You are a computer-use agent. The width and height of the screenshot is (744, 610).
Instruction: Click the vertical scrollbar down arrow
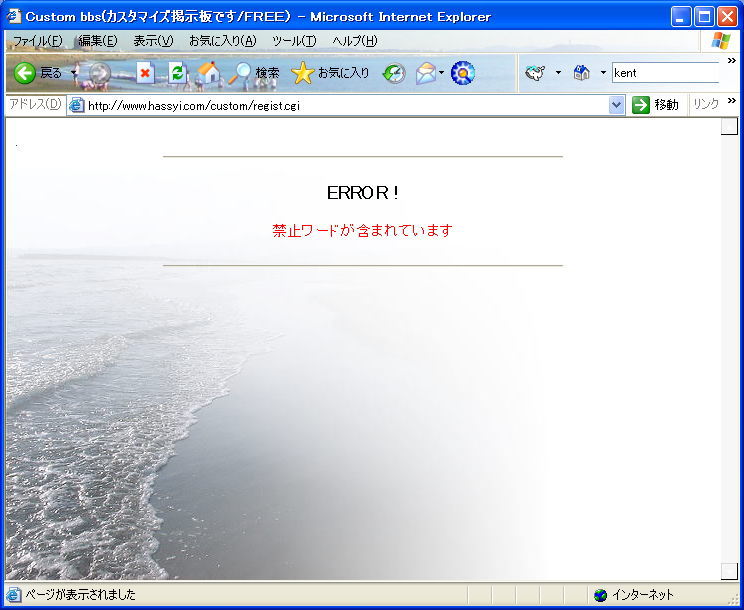[x=729, y=571]
